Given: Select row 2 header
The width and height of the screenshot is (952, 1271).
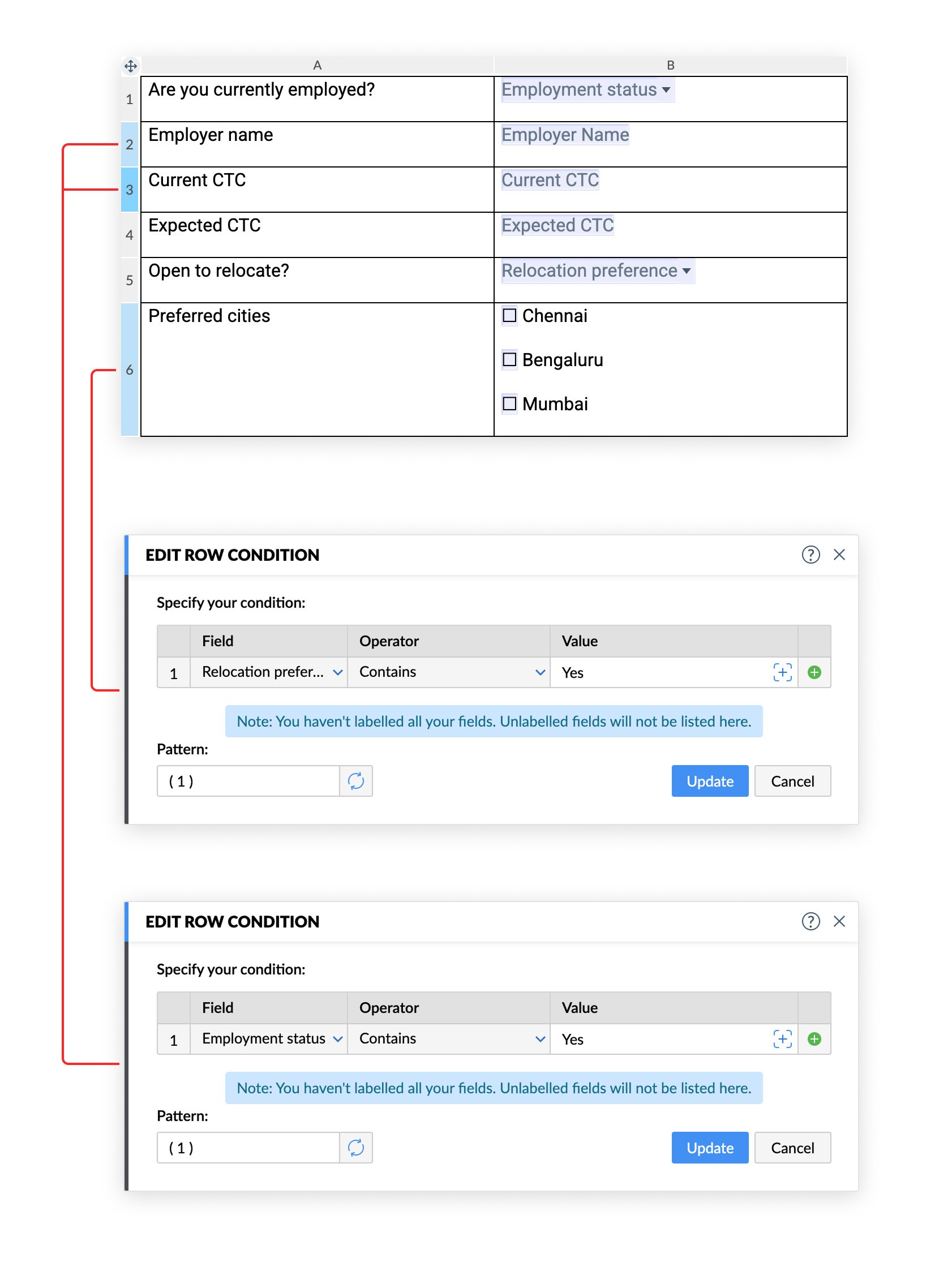Looking at the screenshot, I should point(130,144).
